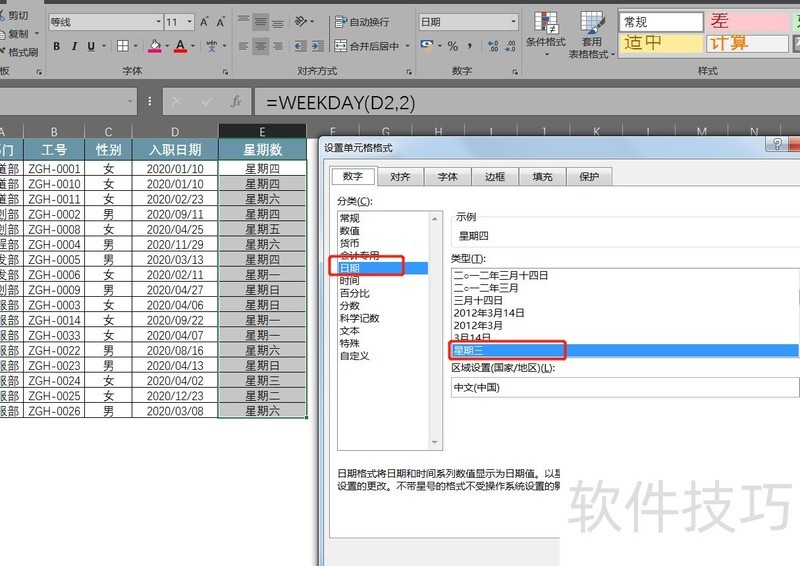Screen dimensions: 800x566
Task: Open the font color dropdown arrow
Action: [x=193, y=46]
